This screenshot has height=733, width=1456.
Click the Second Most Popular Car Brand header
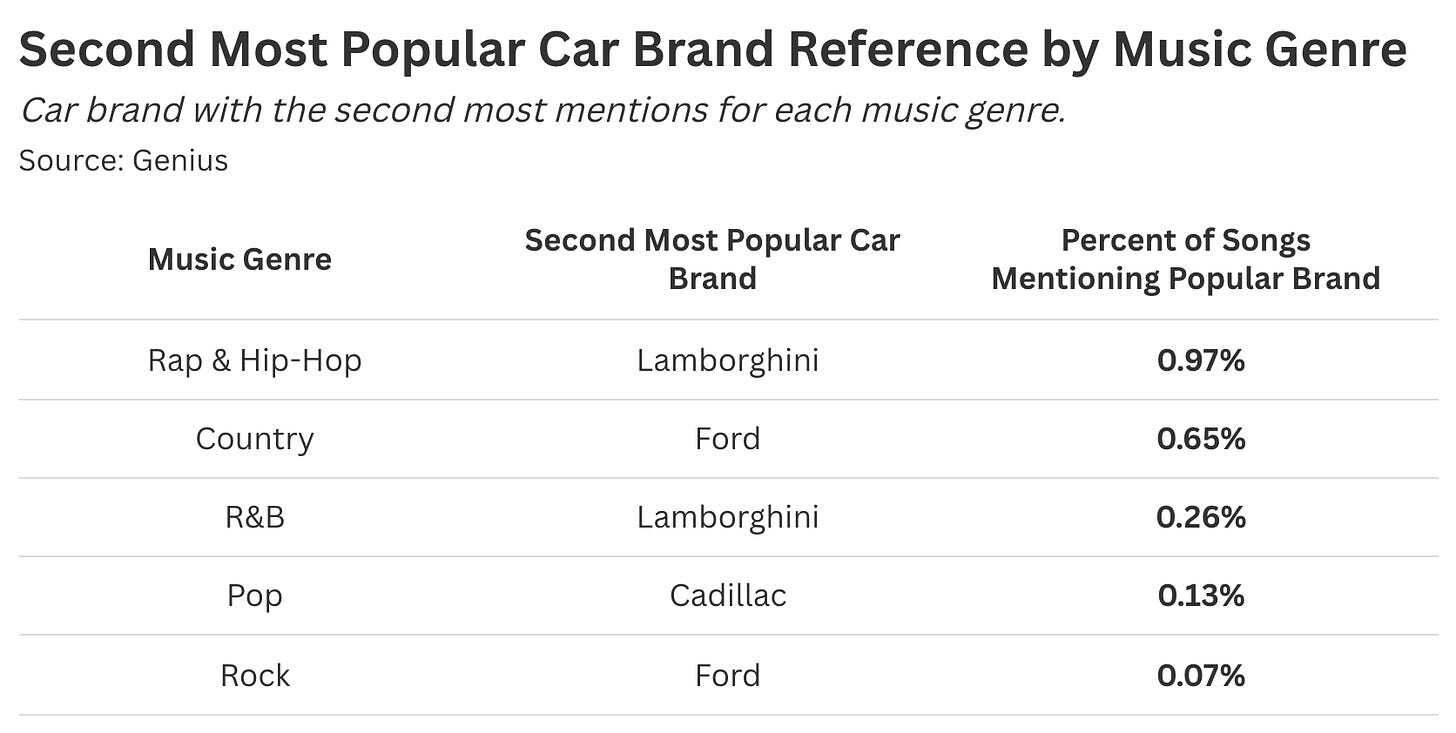pos(712,259)
